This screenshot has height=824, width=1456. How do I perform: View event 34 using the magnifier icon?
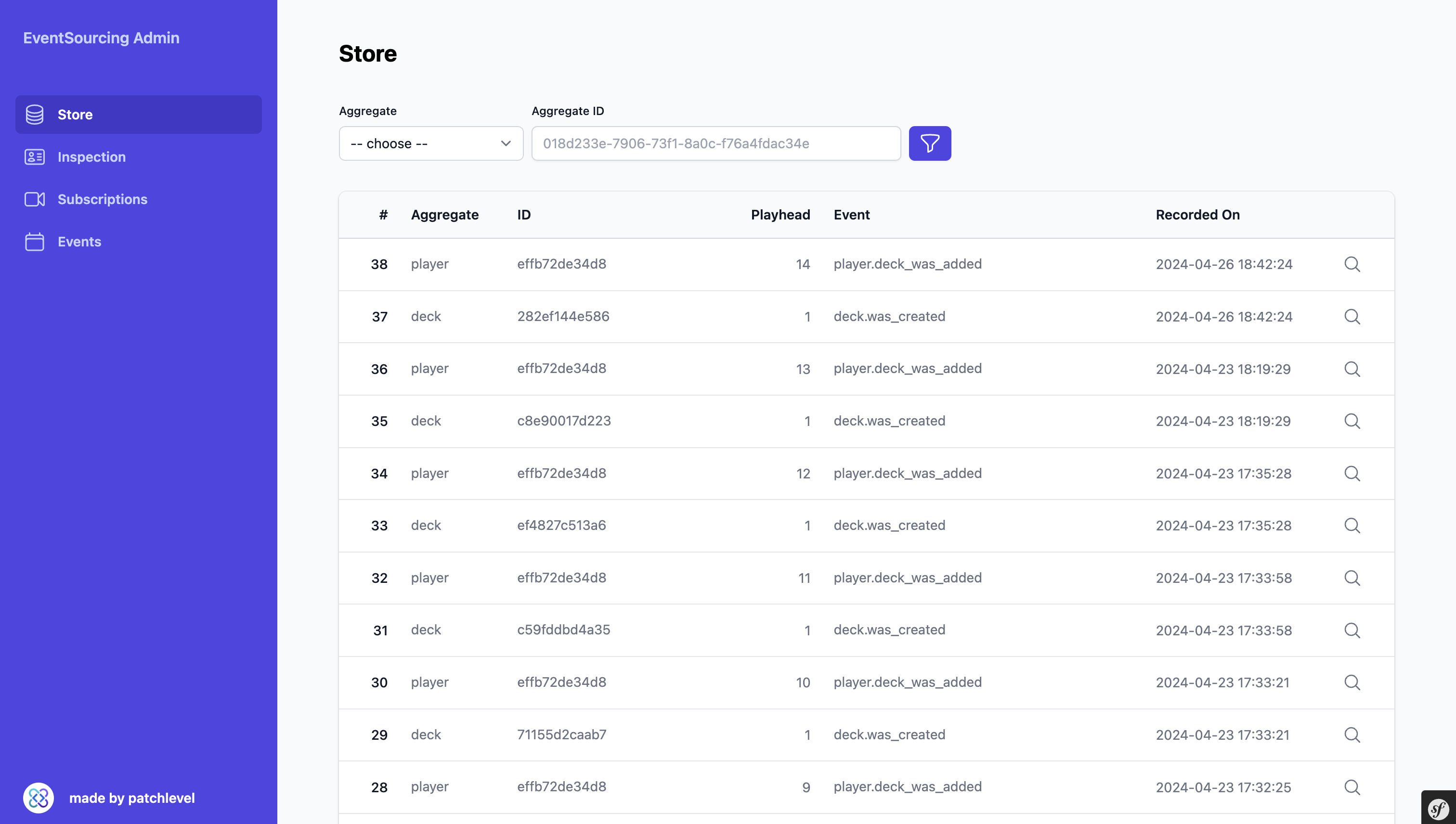point(1352,473)
